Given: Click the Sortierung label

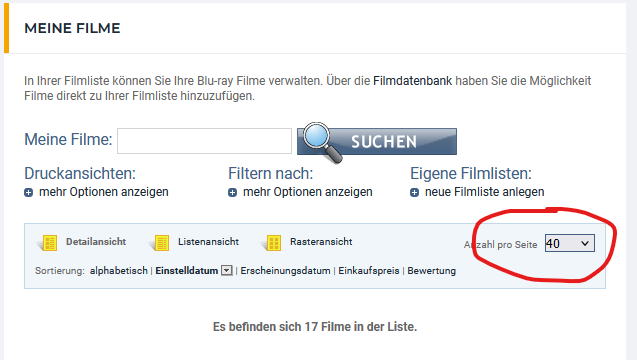Looking at the screenshot, I should [60, 271].
